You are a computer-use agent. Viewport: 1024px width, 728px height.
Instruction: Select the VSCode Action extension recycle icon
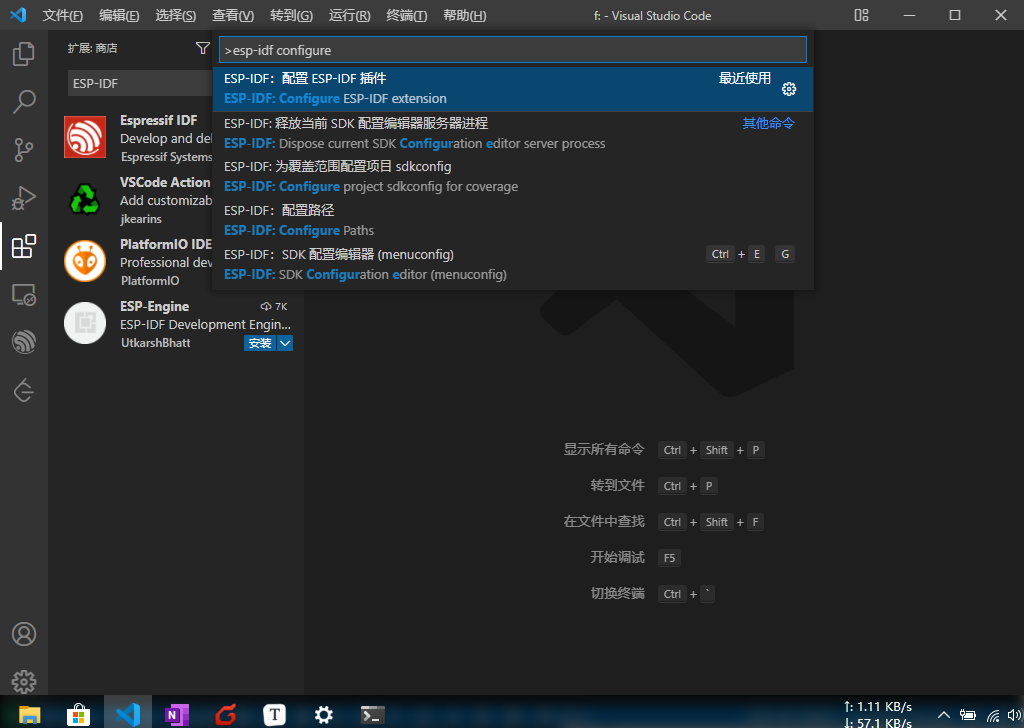click(x=85, y=199)
